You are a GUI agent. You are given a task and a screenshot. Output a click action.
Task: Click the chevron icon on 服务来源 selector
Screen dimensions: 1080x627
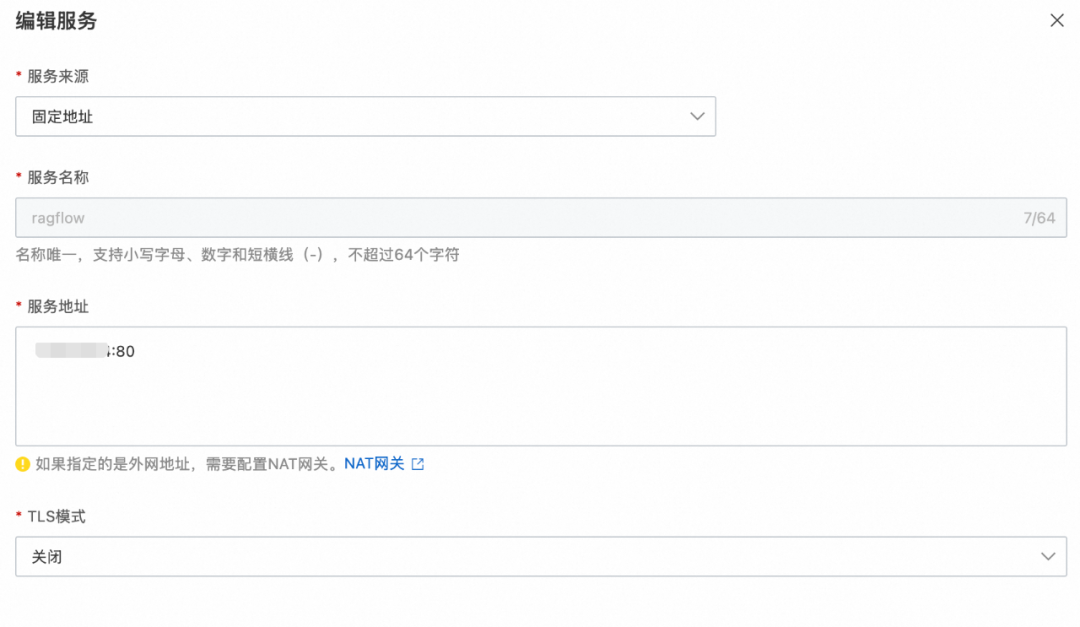697,116
